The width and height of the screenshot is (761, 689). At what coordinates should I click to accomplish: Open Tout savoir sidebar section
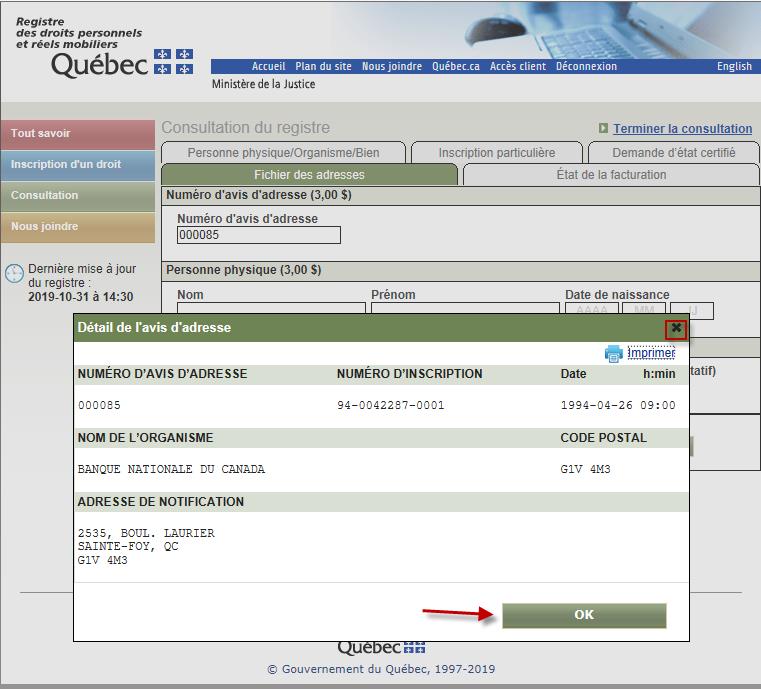point(78,134)
